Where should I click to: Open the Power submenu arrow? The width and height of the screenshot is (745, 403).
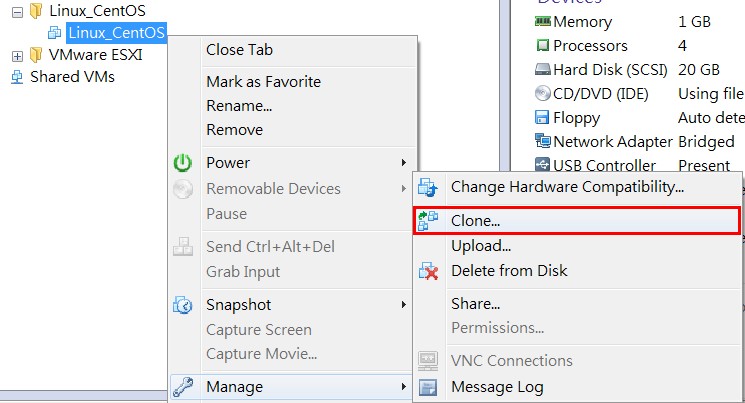pyautogui.click(x=403, y=163)
